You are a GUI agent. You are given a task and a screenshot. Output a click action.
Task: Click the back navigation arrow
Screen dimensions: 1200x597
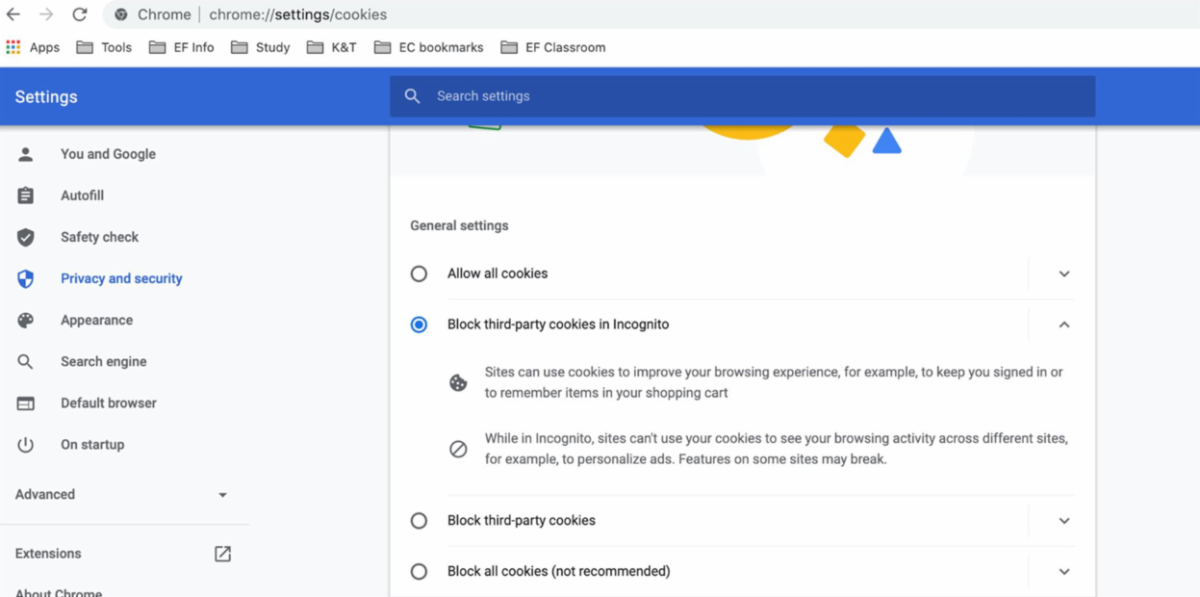(13, 15)
